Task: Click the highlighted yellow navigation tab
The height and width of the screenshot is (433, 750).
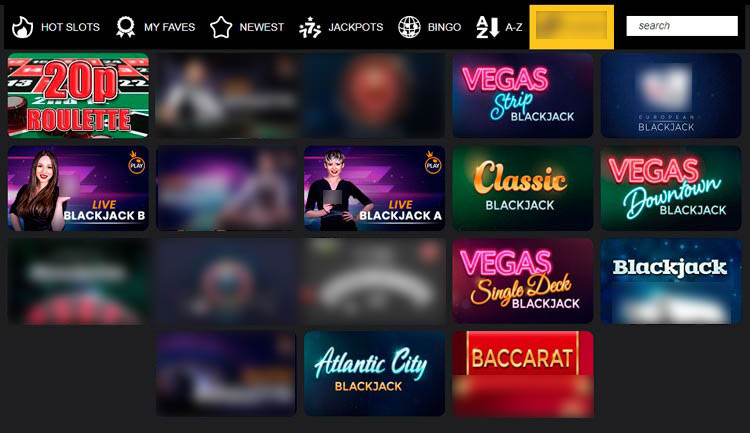Action: tap(572, 27)
